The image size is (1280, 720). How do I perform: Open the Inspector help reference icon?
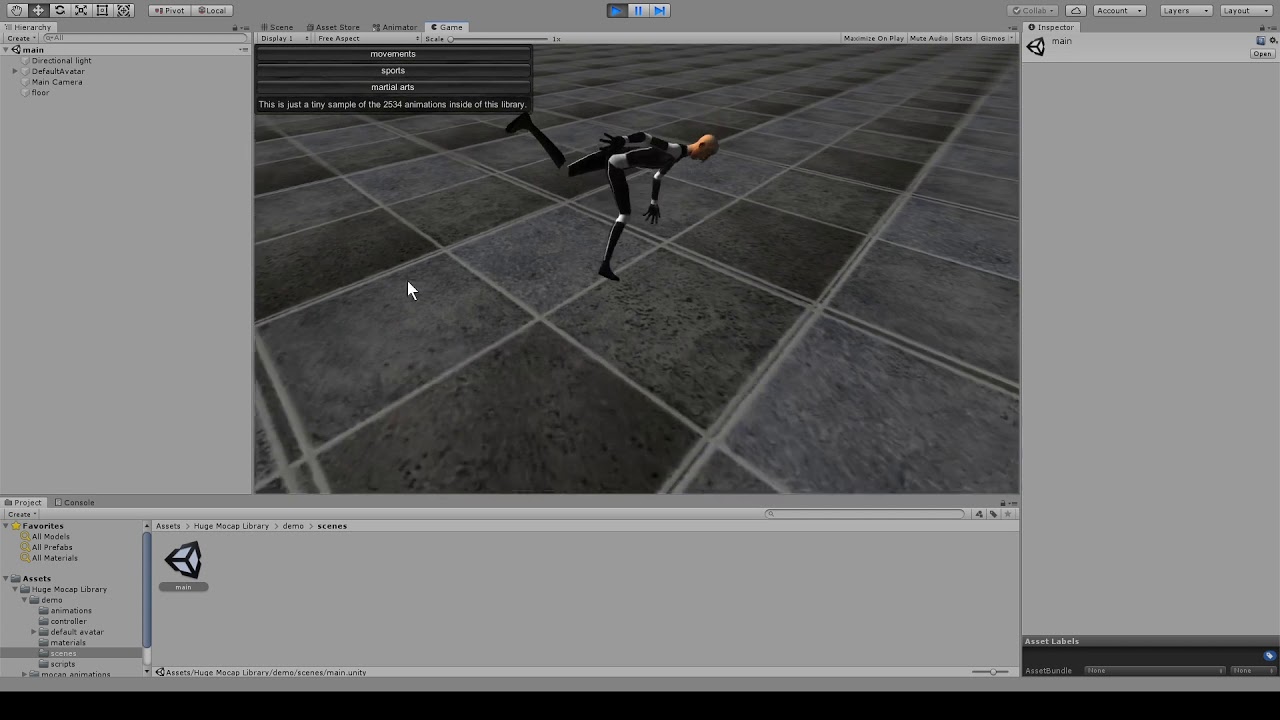pos(1261,40)
